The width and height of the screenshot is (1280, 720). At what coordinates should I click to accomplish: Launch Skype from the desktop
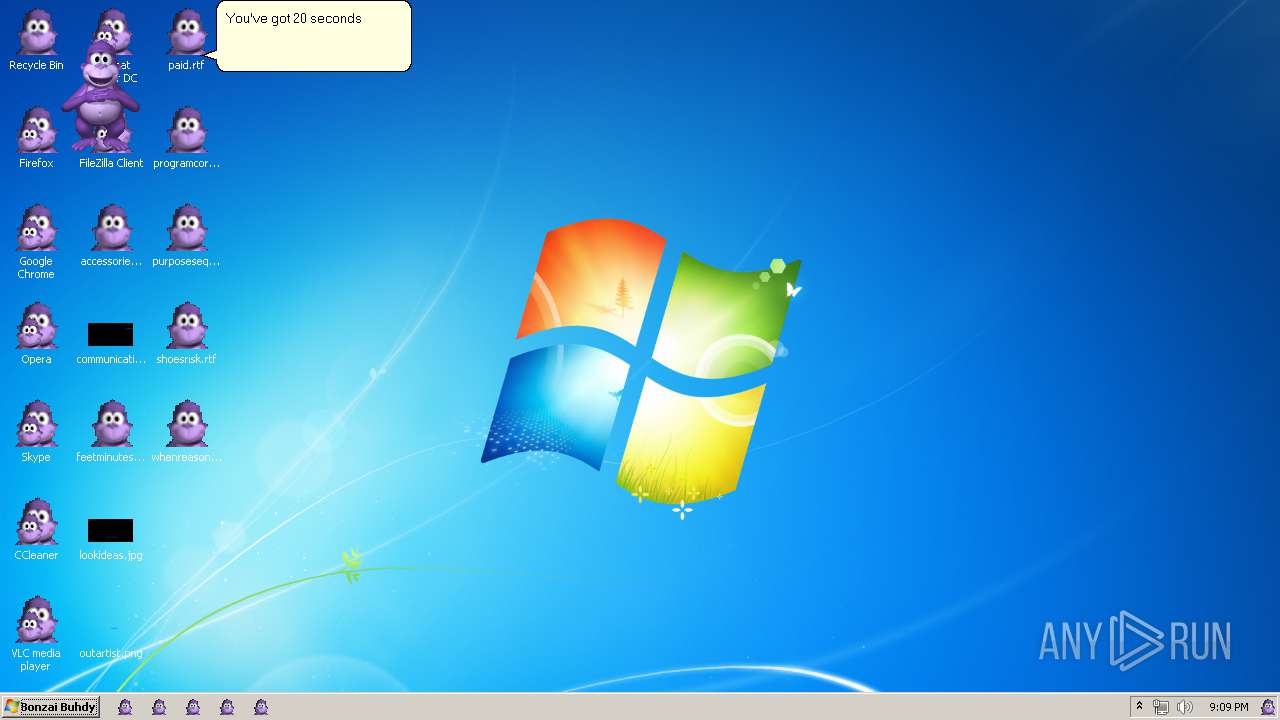pos(36,432)
